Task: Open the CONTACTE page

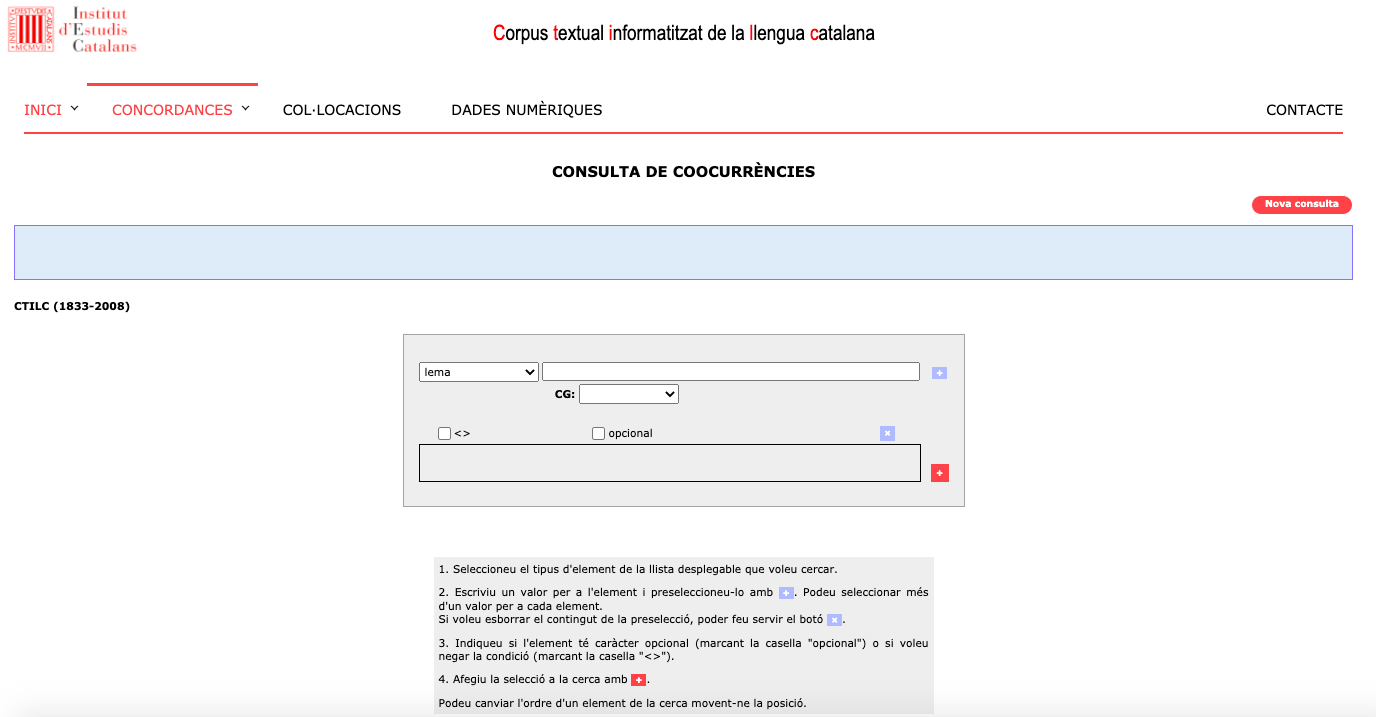Action: [1304, 109]
